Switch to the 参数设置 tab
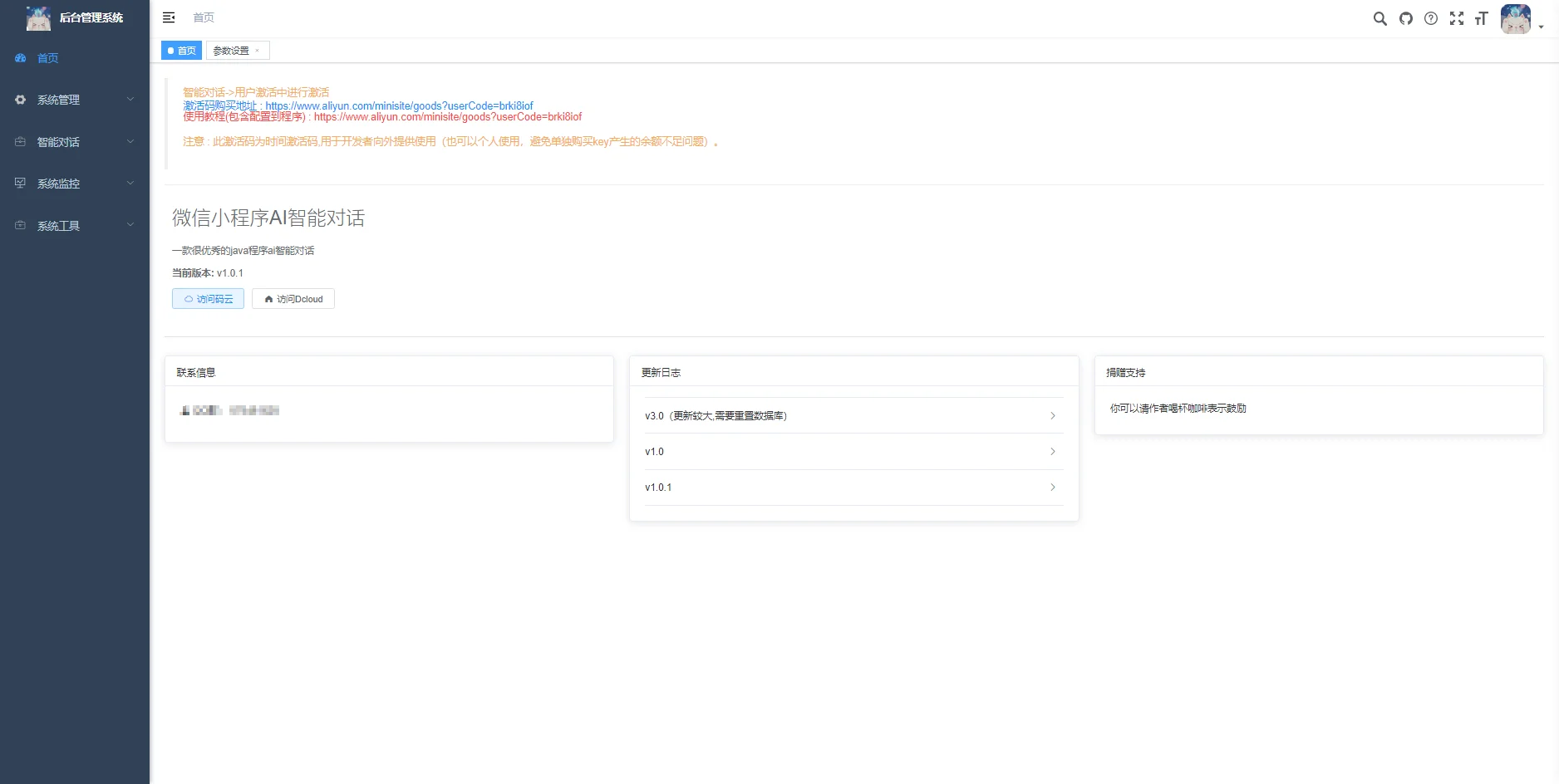Image resolution: width=1559 pixels, height=784 pixels. click(231, 51)
